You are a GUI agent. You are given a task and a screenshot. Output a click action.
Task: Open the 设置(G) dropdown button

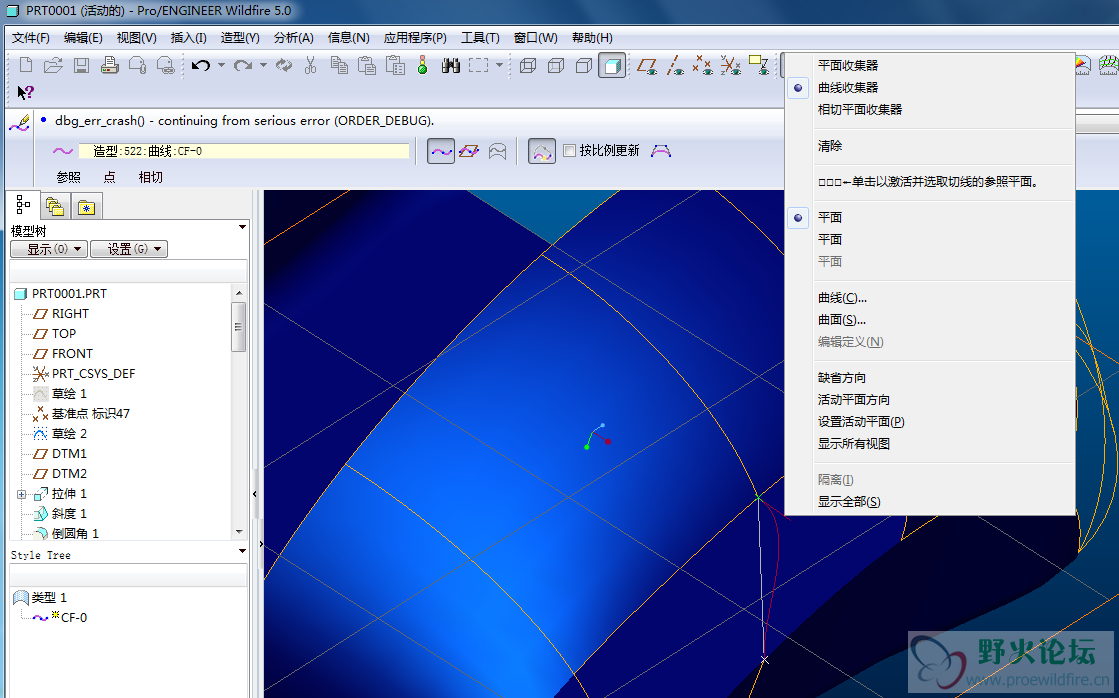pos(129,249)
